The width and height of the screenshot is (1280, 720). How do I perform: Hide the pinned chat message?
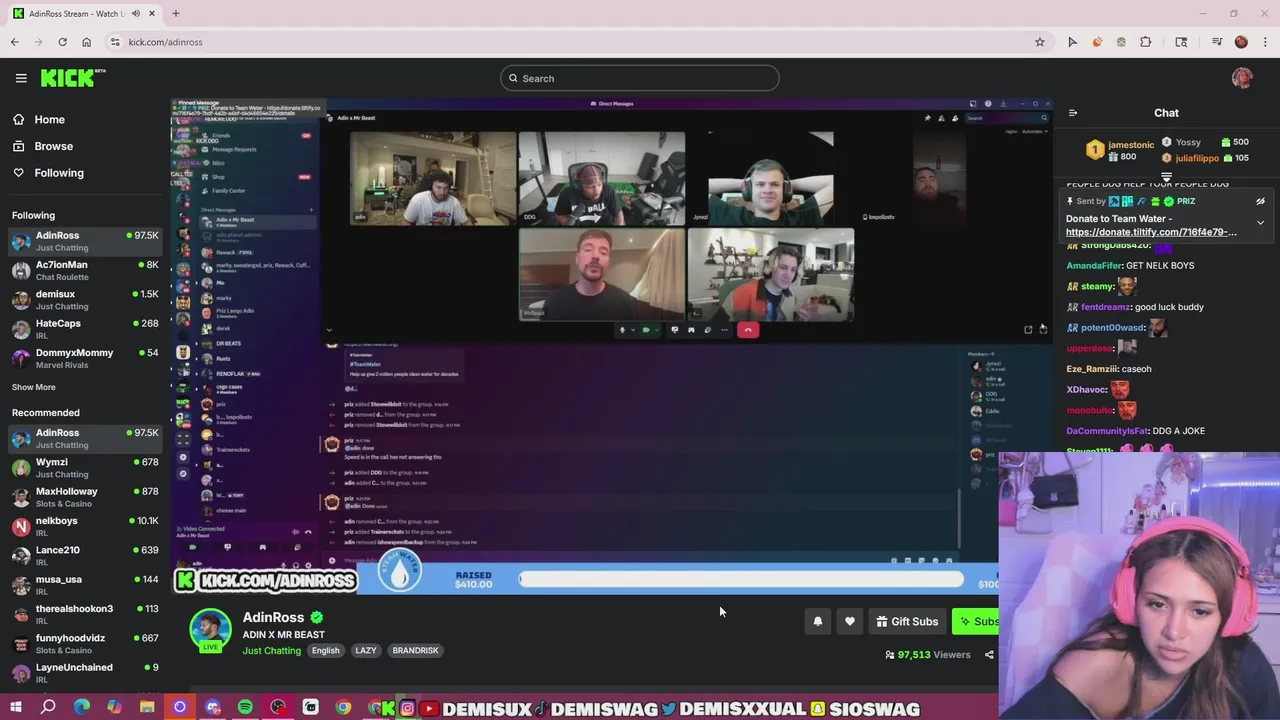(x=1260, y=201)
